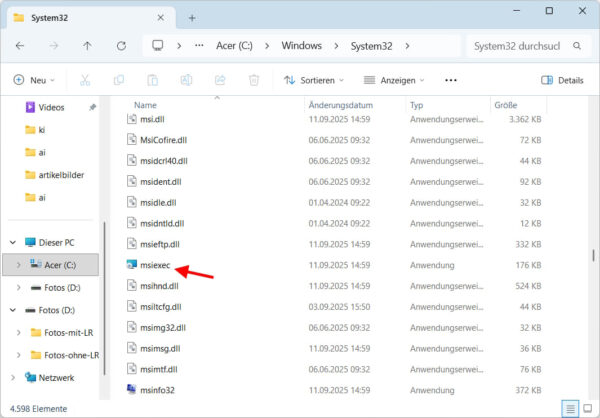Image resolution: width=600 pixels, height=418 pixels.
Task: Open the artikelbilder folder in sidebar
Action: 54,175
